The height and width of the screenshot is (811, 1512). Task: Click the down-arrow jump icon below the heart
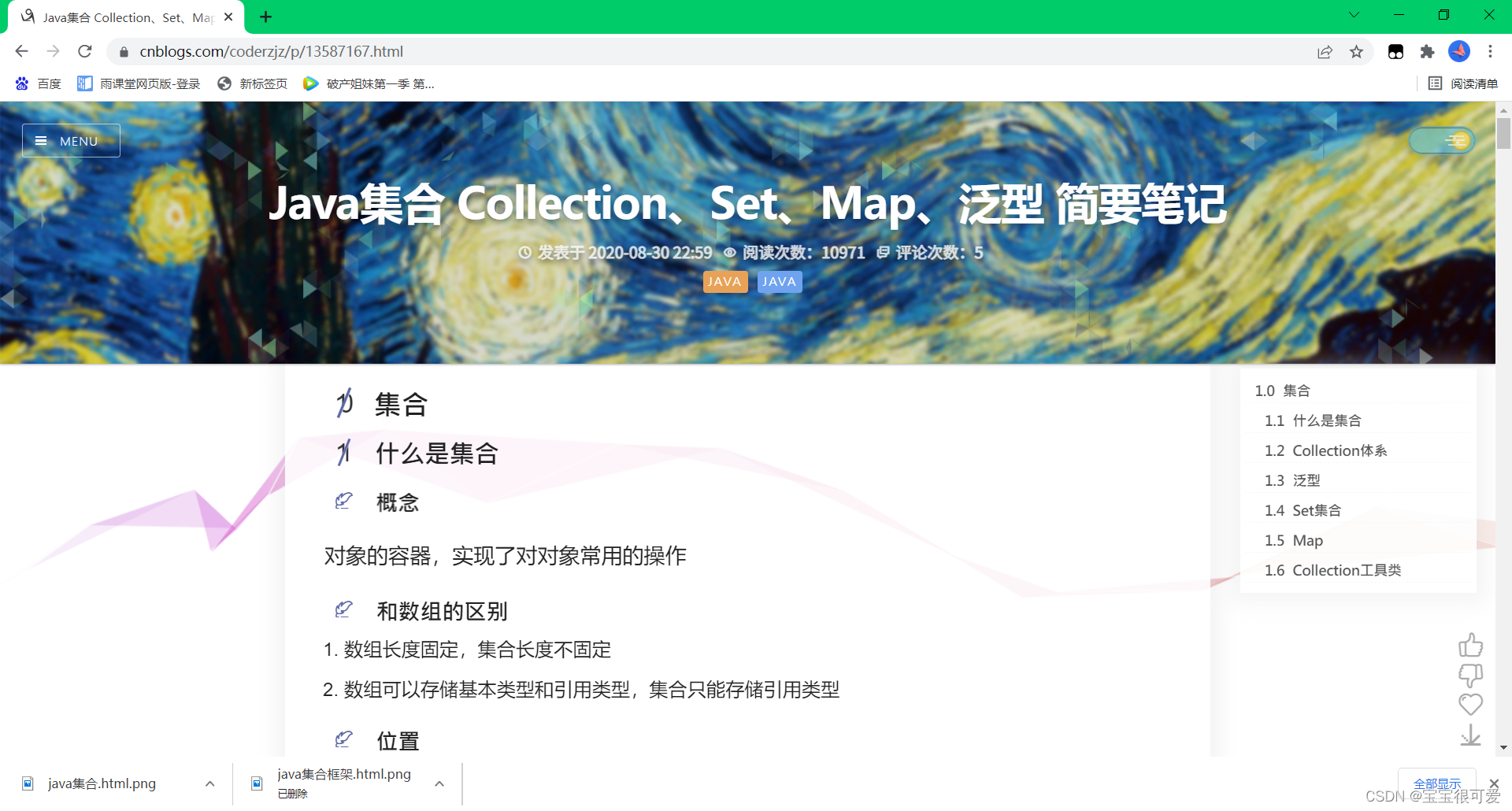tap(1470, 735)
